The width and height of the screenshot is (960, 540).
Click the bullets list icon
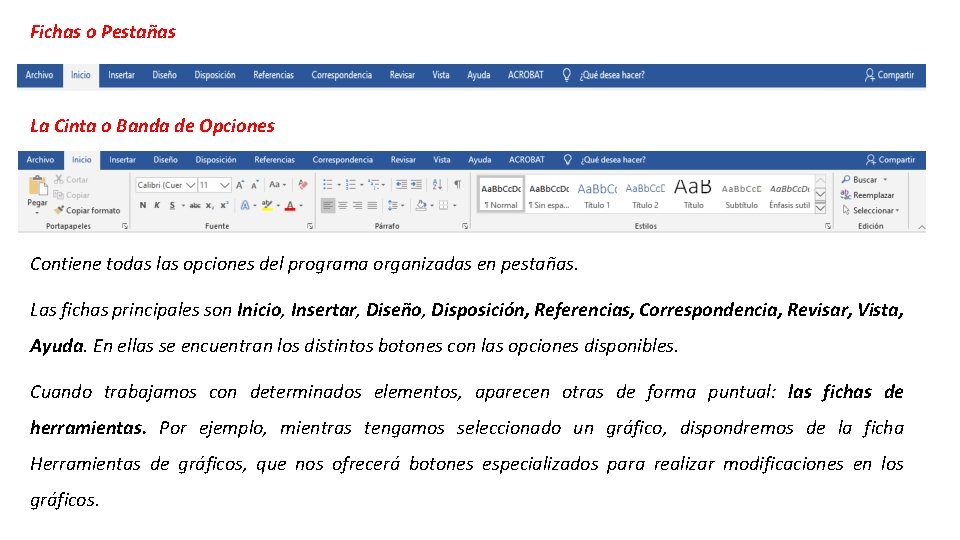(328, 184)
